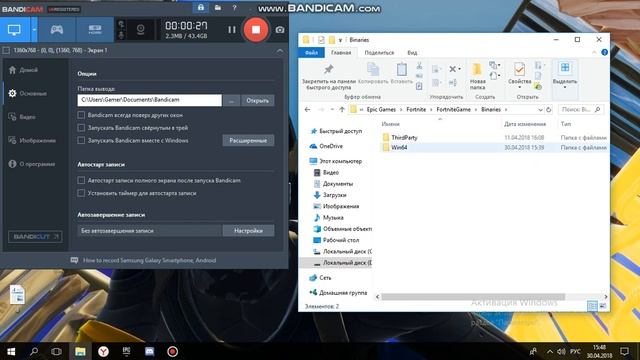Open Быстрый доступ in navigation pane

(340, 131)
